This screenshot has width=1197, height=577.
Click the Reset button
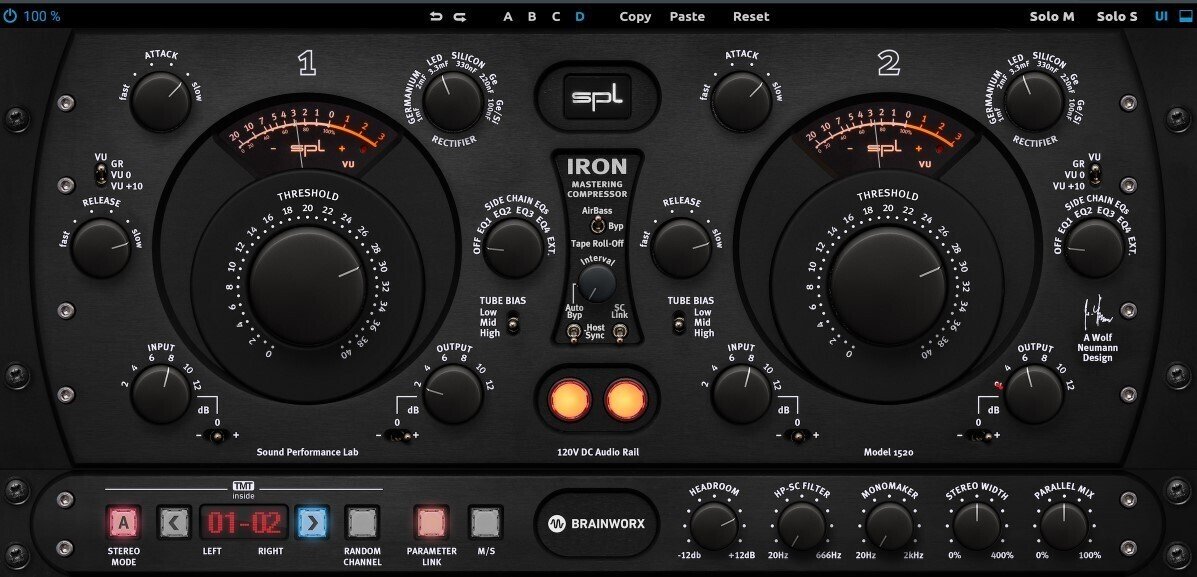(x=751, y=16)
